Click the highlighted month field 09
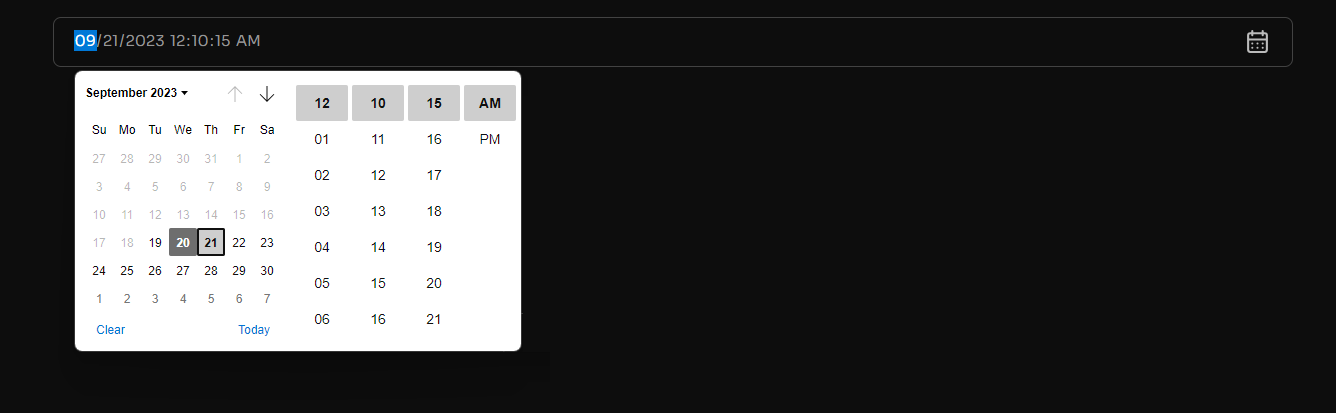Image resolution: width=1336 pixels, height=413 pixels. coord(85,41)
